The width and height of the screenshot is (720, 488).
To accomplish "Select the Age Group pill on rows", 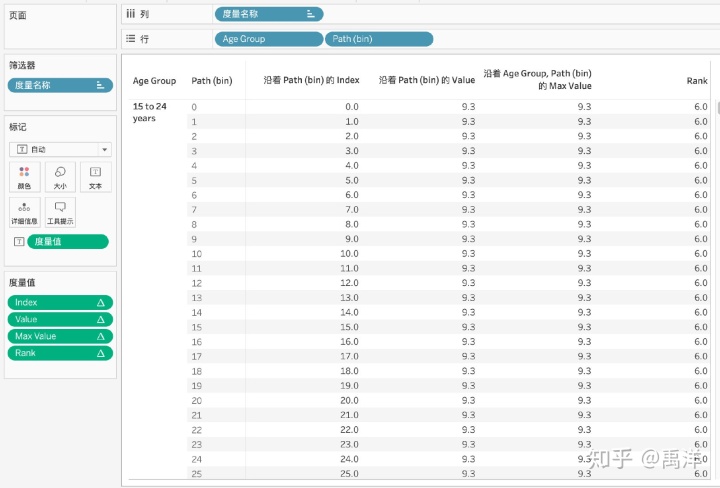I will tap(268, 39).
